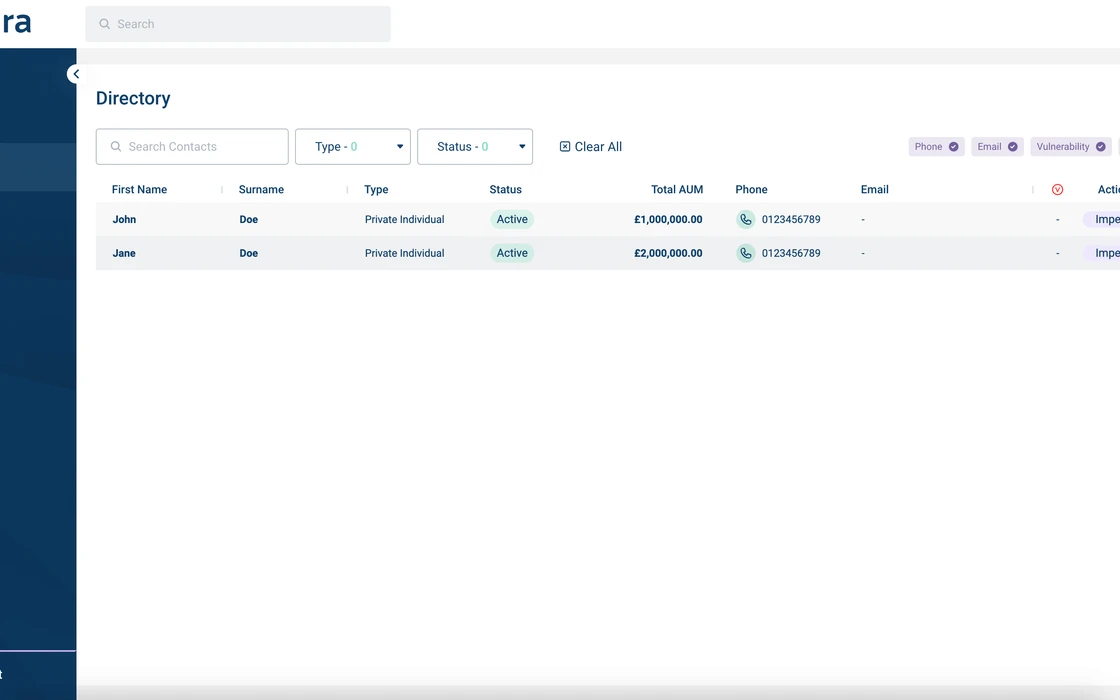Click the red vulnerability column icon
Viewport: 1120px width, 700px height.
click(x=1057, y=189)
